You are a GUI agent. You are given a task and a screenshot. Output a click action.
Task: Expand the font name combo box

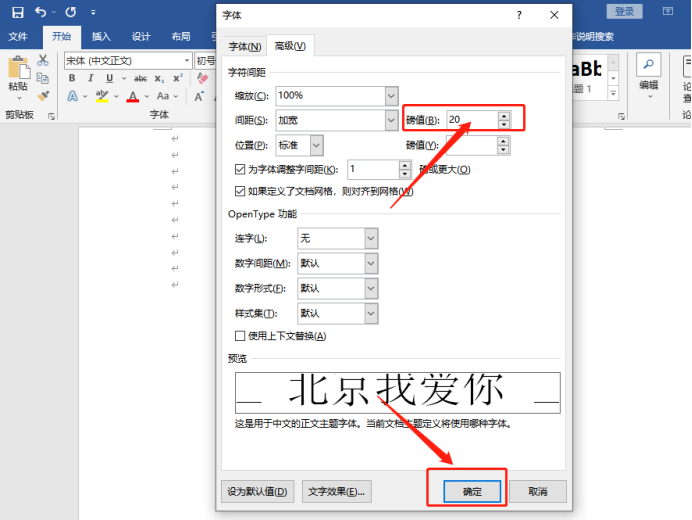pos(187,60)
